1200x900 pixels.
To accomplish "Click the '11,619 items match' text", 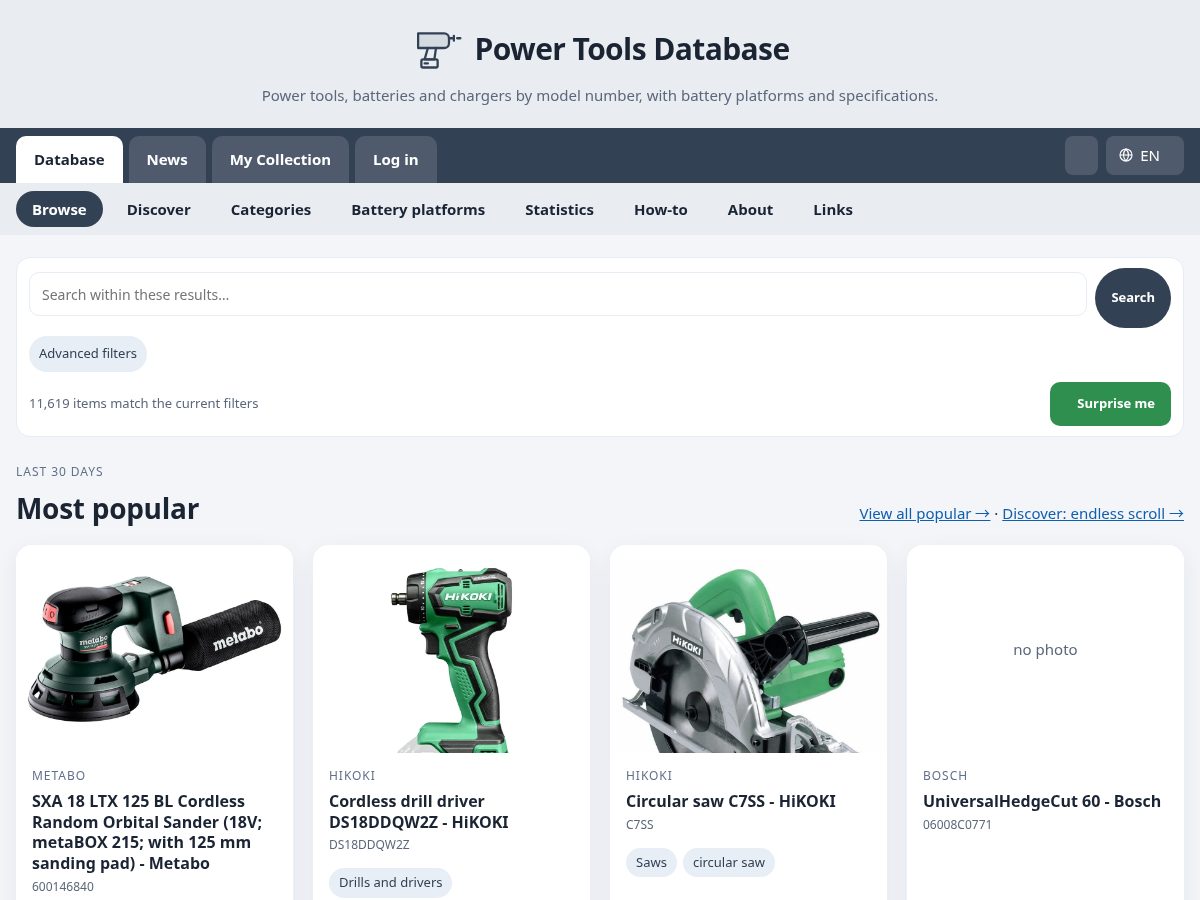I will [x=144, y=404].
